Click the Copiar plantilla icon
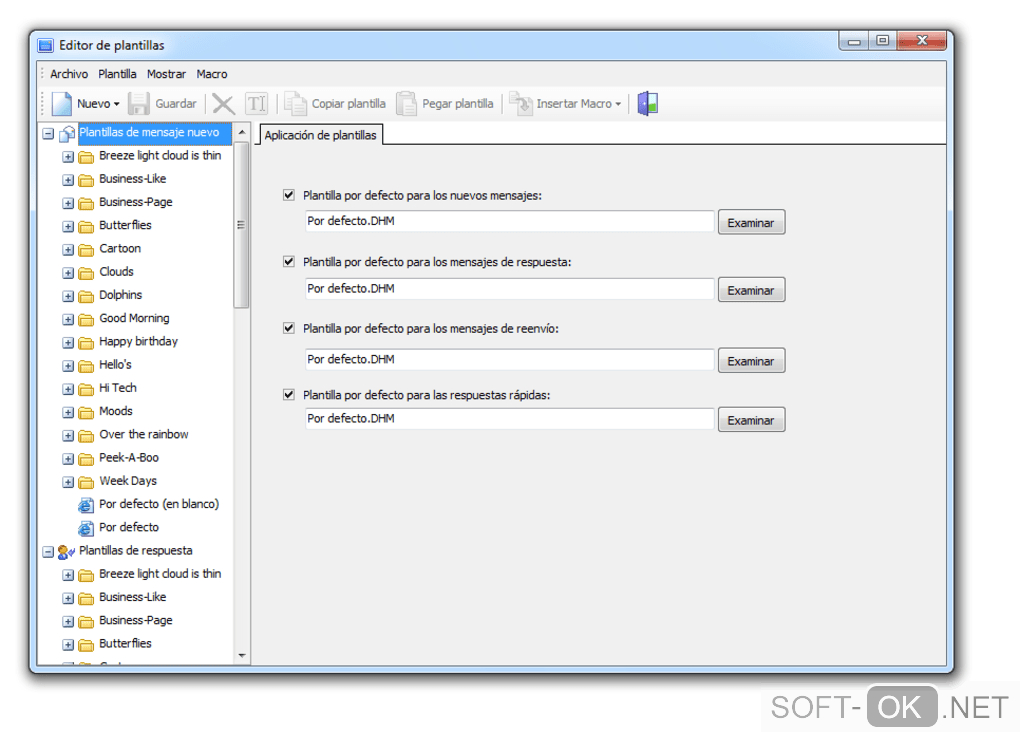Screen dimensions: 1020x732 click(295, 103)
